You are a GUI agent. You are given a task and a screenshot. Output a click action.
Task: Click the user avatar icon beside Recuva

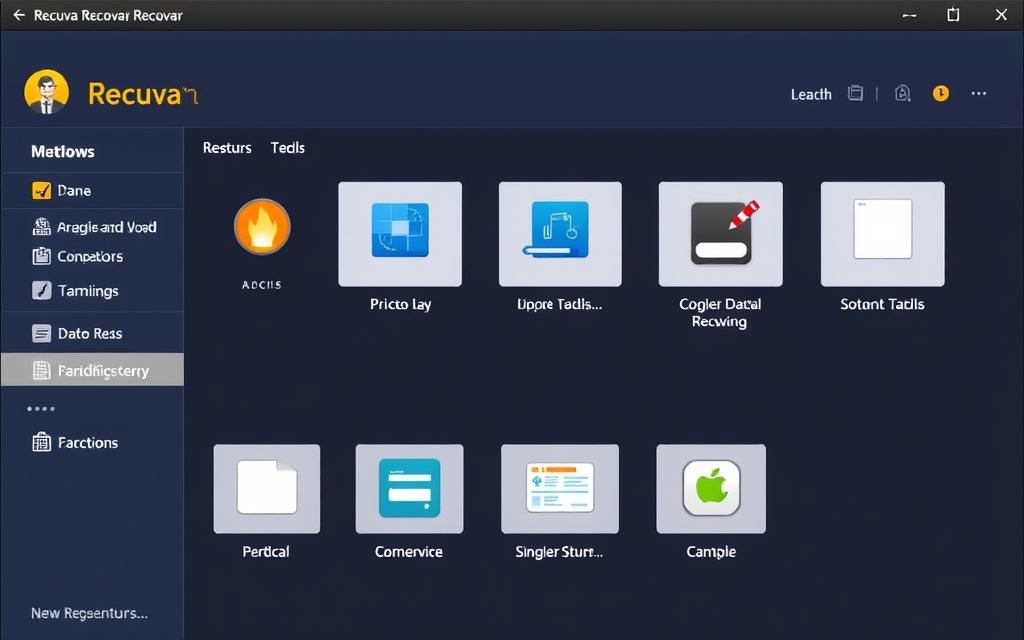click(46, 92)
